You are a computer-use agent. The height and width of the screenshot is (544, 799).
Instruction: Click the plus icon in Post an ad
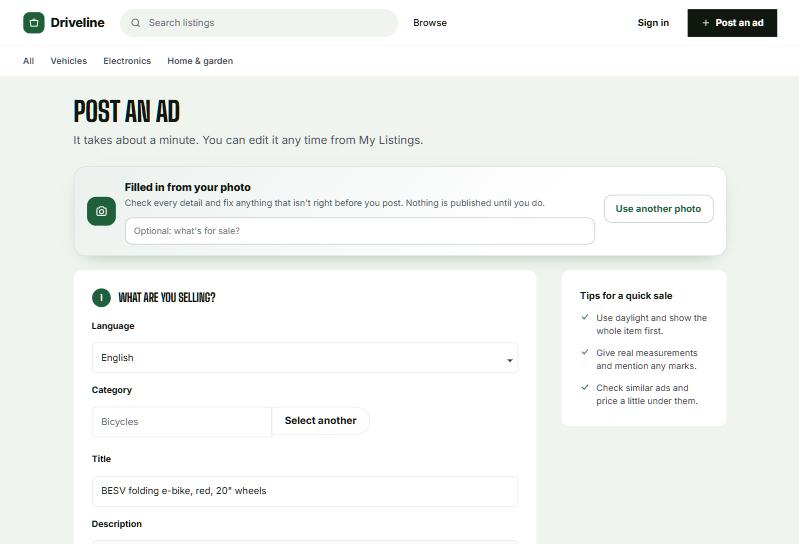click(706, 23)
